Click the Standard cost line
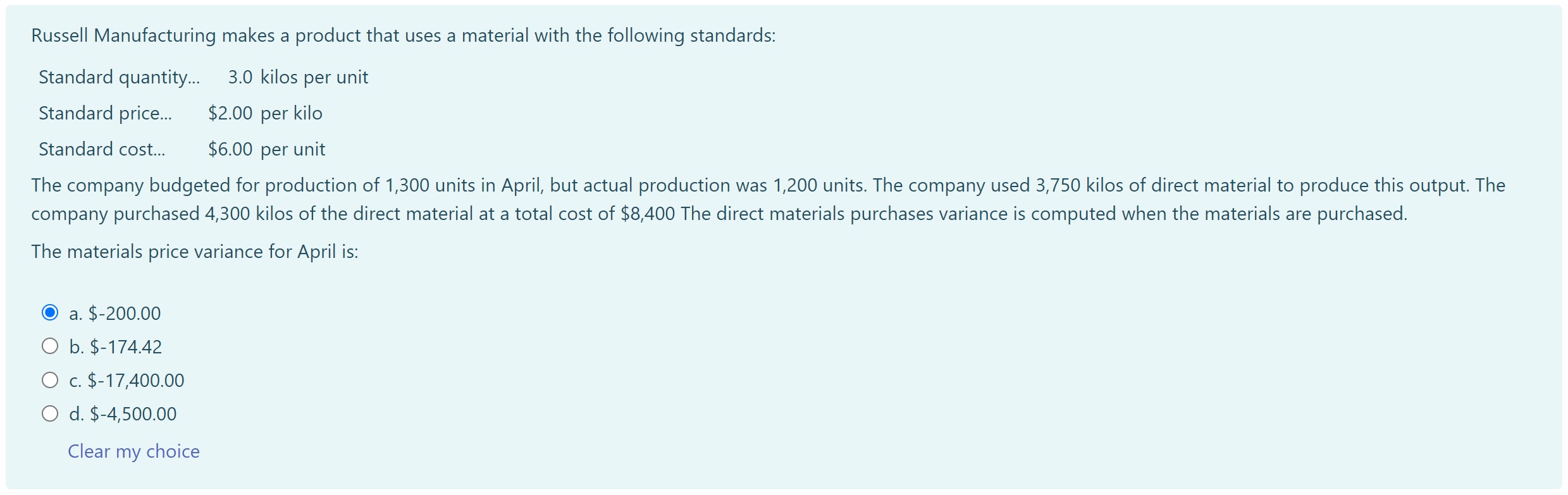The width and height of the screenshot is (1568, 495). click(x=182, y=149)
